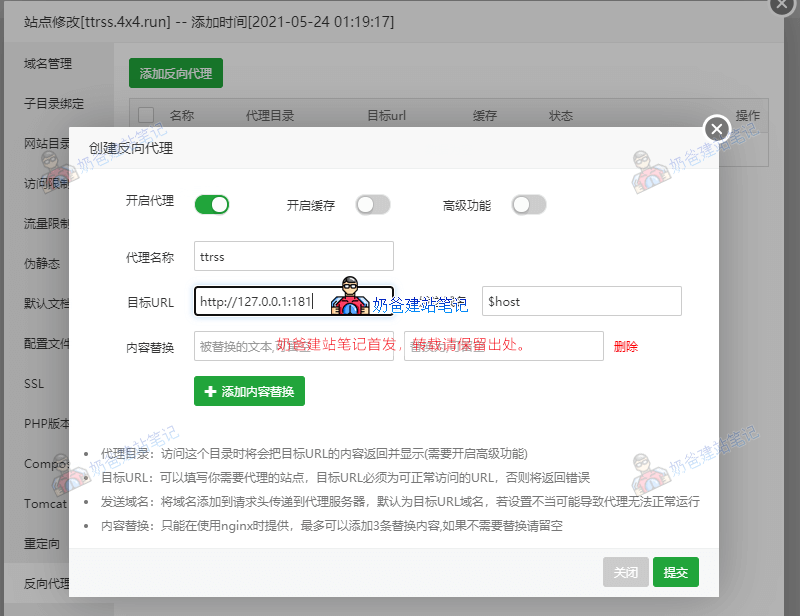Image resolution: width=800 pixels, height=616 pixels.
Task: Click the red 删除 delete link
Action: 625,348
